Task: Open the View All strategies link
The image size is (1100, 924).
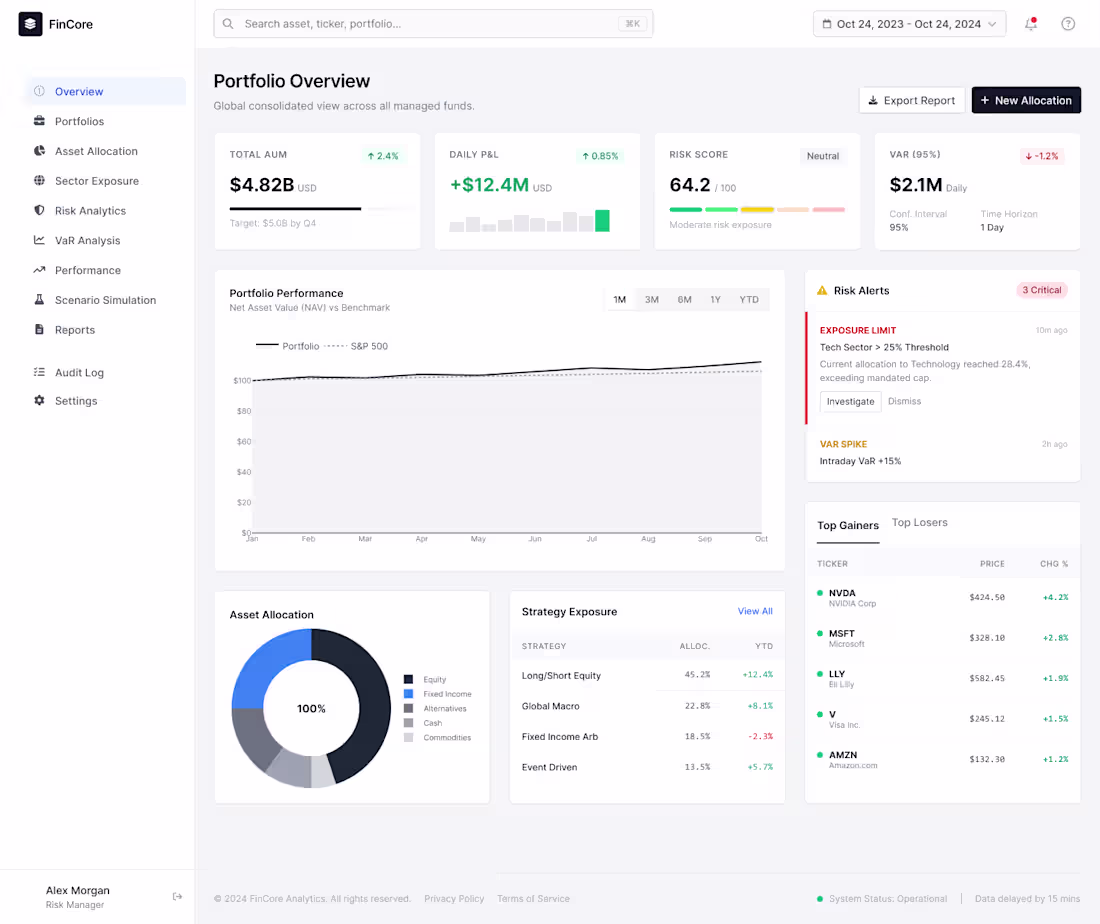Action: pos(755,611)
